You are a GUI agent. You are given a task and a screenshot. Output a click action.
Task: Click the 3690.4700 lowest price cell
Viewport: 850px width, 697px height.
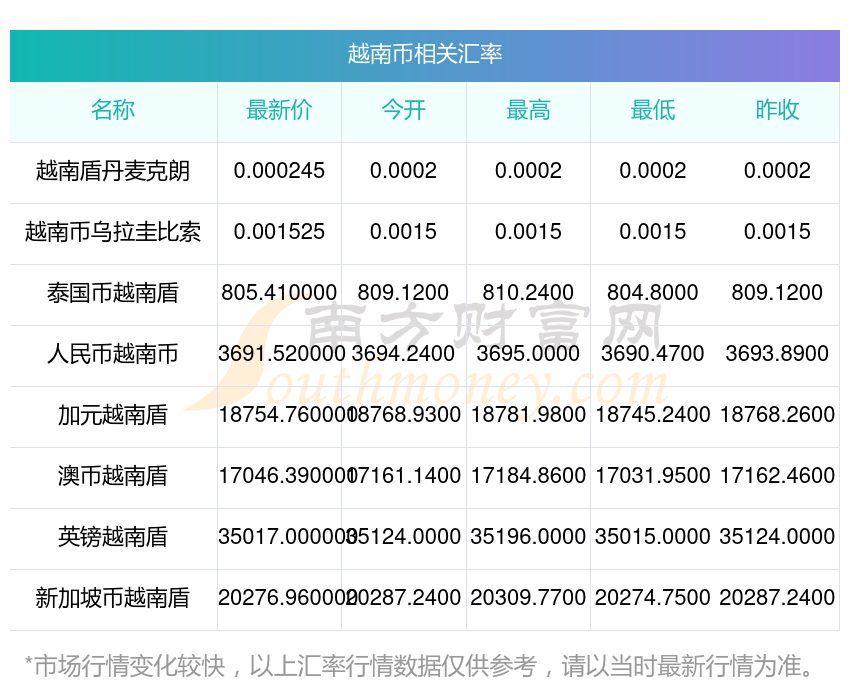(x=652, y=354)
